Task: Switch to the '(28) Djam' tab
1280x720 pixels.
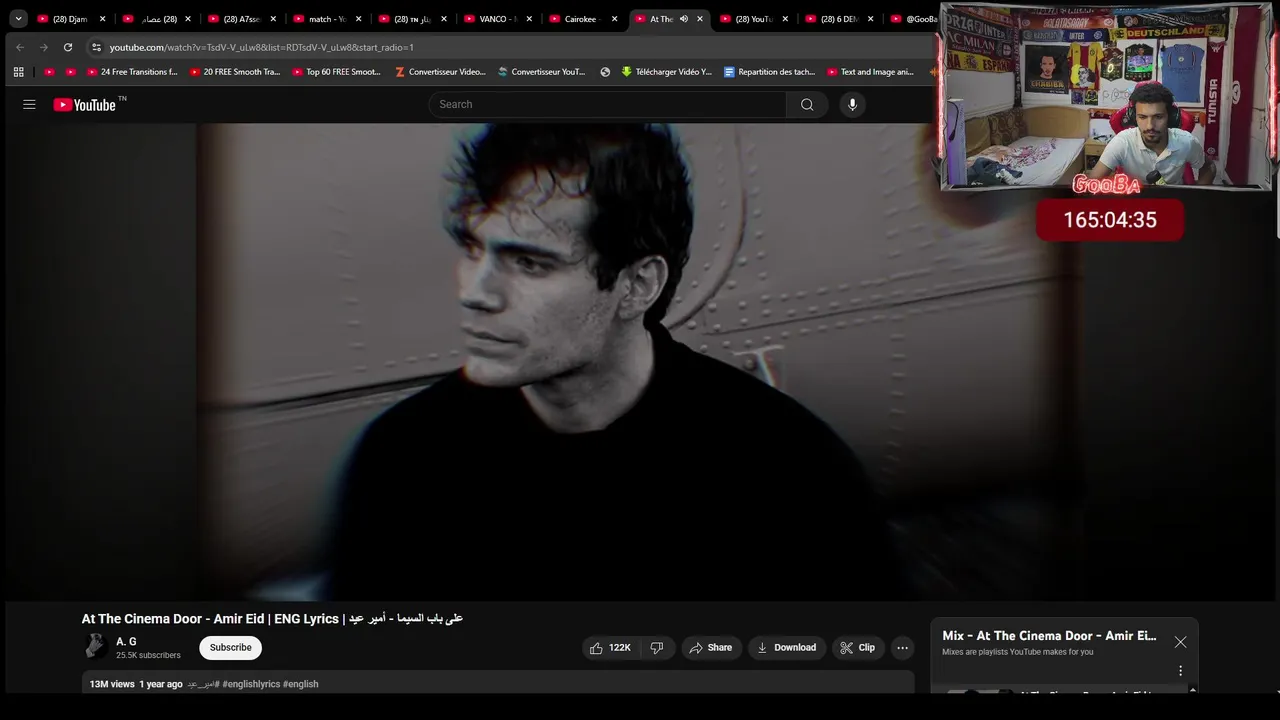Action: point(70,19)
